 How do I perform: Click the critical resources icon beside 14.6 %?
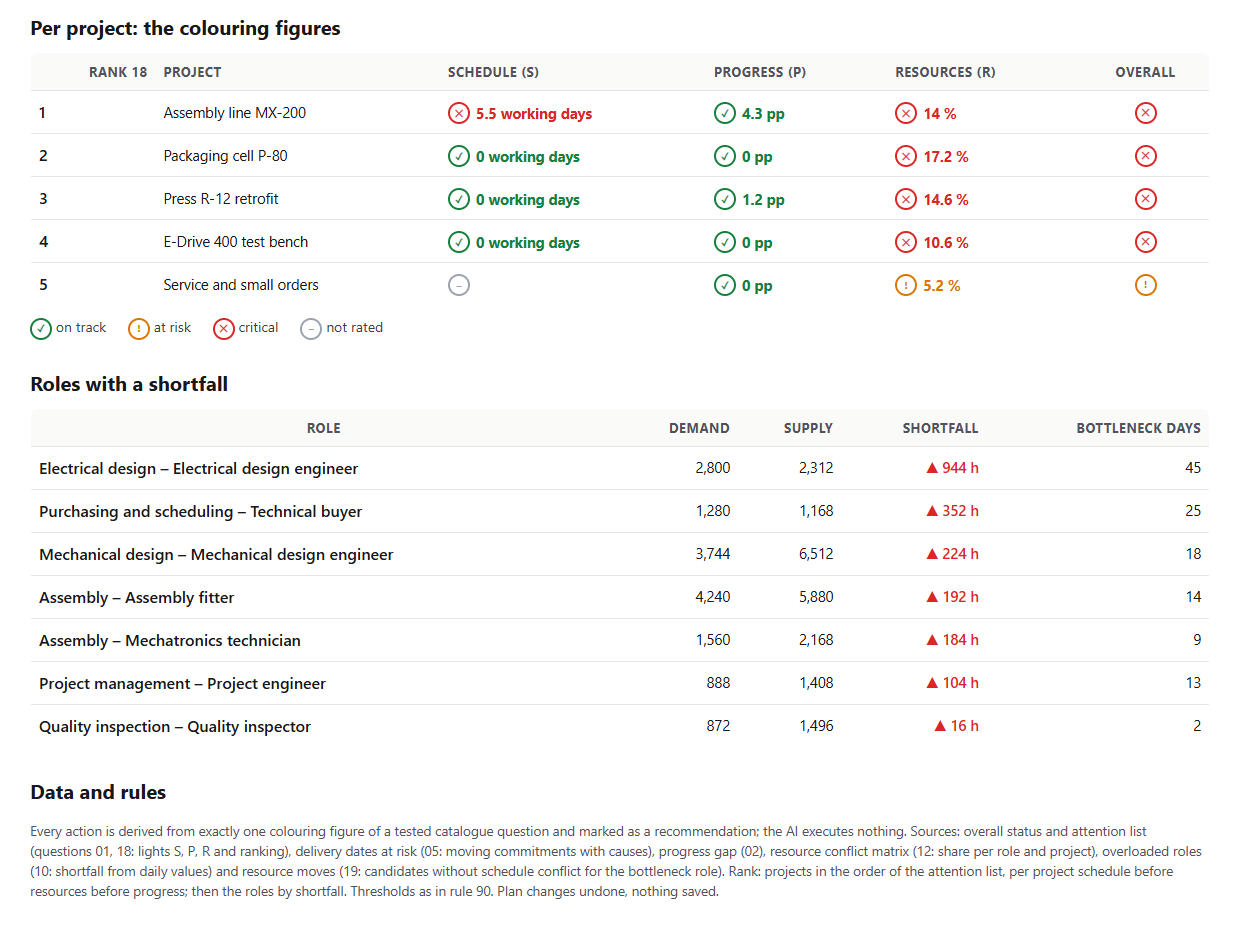pyautogui.click(x=906, y=200)
